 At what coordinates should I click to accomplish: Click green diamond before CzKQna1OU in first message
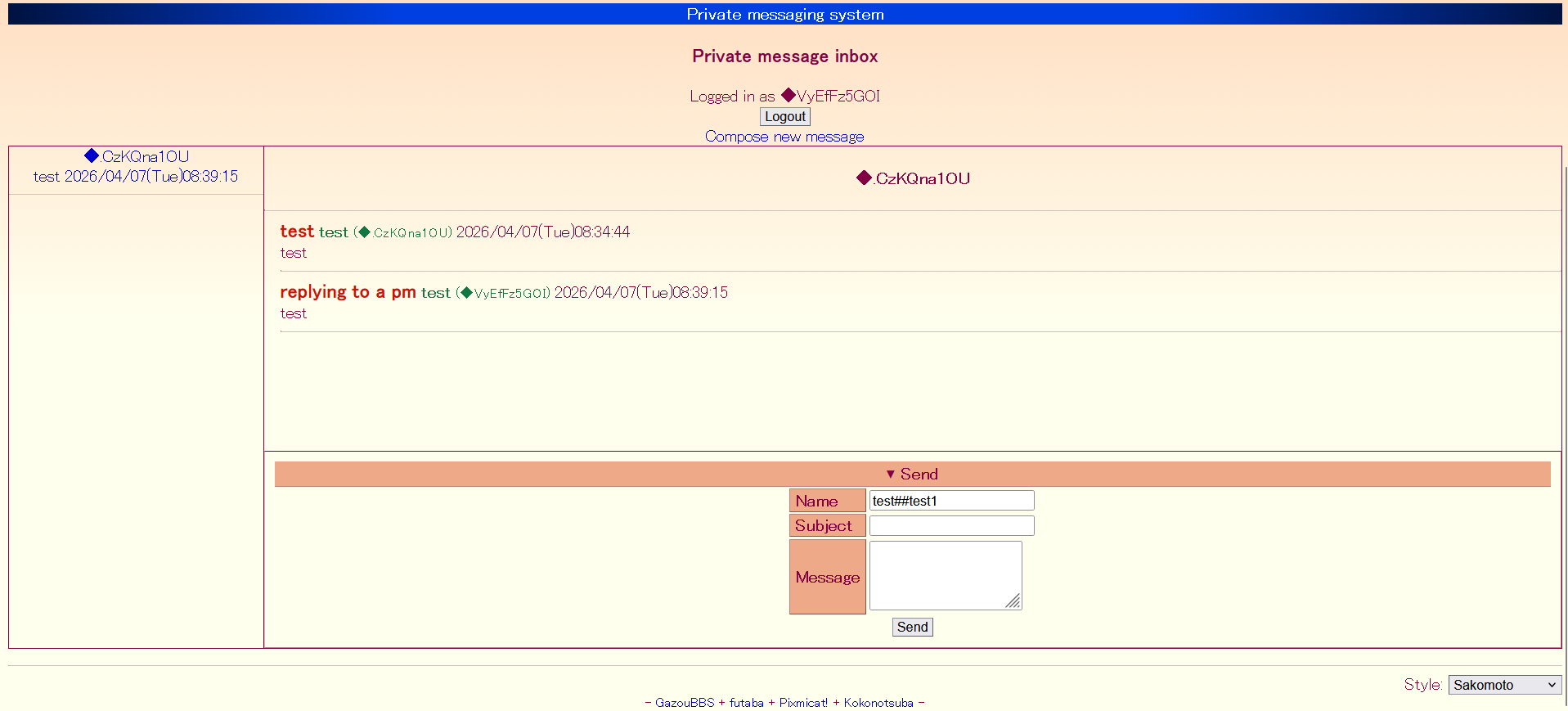tap(365, 232)
